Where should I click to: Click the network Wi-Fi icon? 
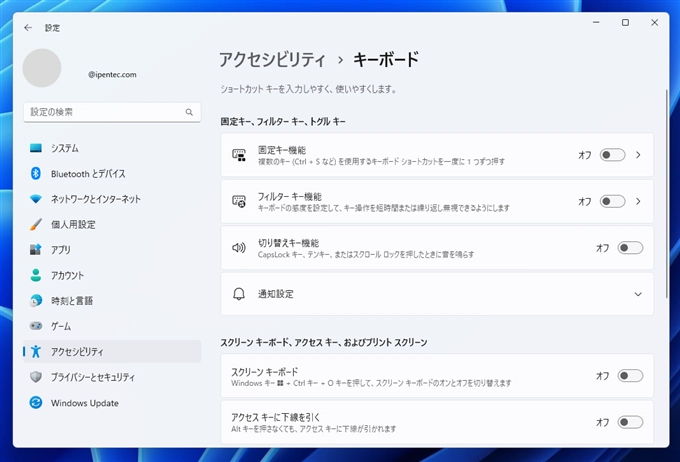pyautogui.click(x=36, y=199)
